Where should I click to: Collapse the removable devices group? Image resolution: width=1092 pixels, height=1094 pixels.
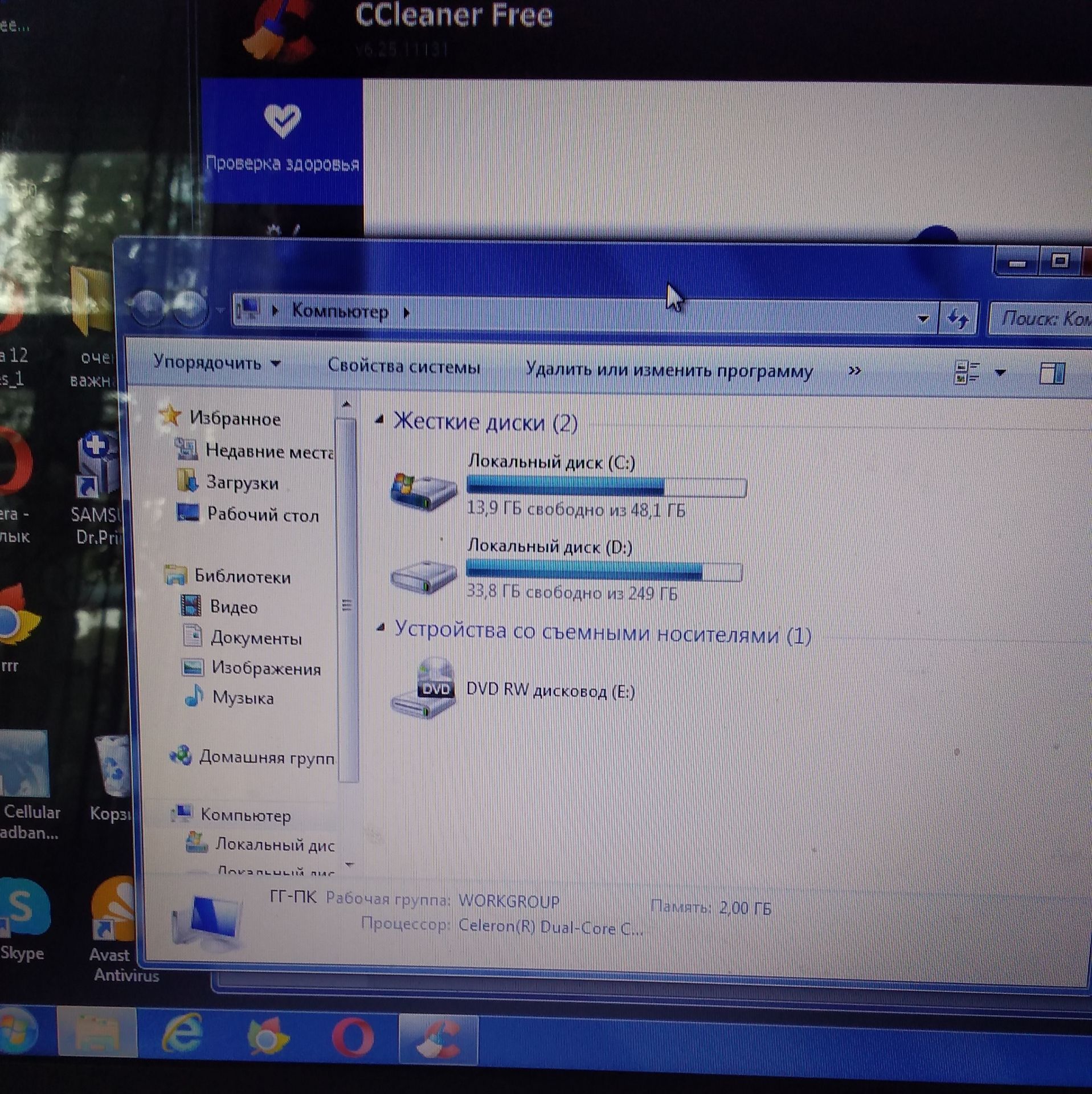click(x=380, y=628)
